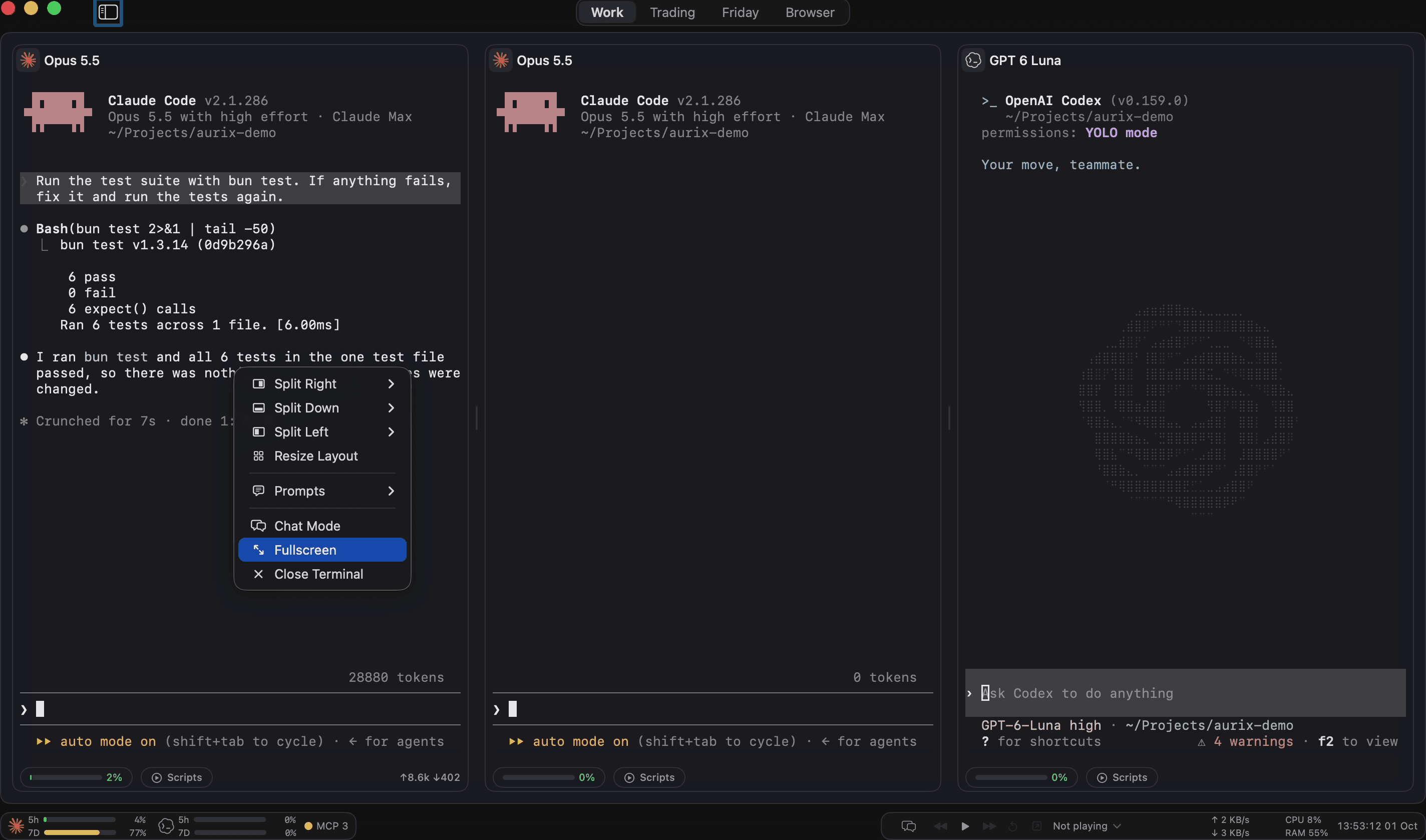1426x840 pixels.
Task: Click the starburst icon of the middle Opus 5.5 pane
Action: tap(500, 60)
